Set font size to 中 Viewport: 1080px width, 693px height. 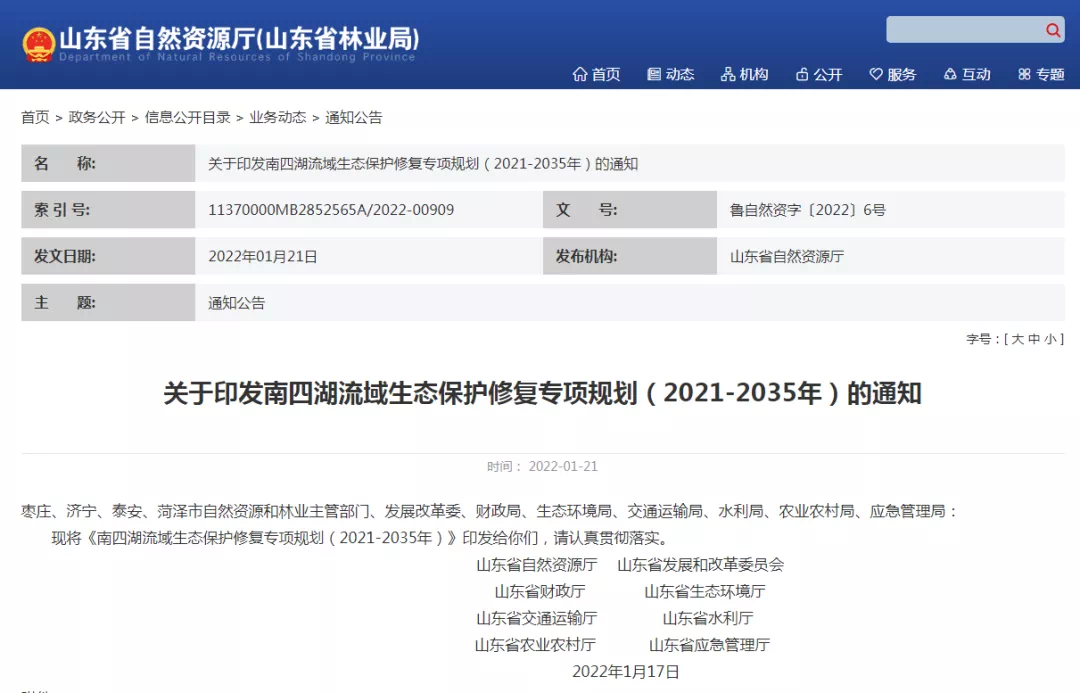1034,339
